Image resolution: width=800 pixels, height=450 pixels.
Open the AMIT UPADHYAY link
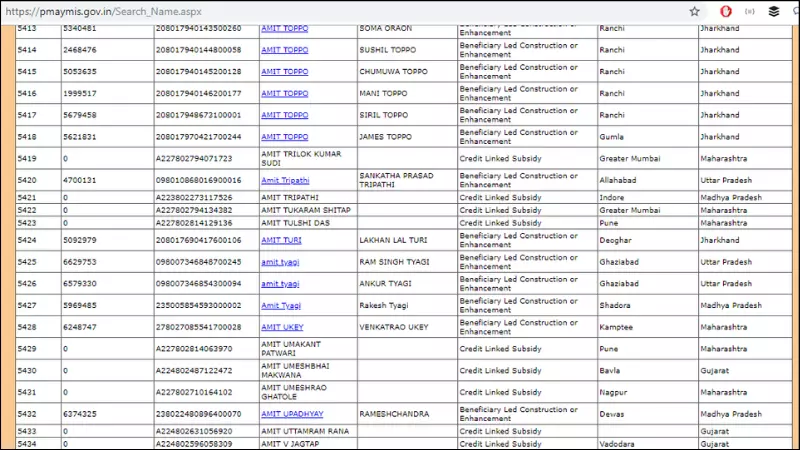[292, 414]
